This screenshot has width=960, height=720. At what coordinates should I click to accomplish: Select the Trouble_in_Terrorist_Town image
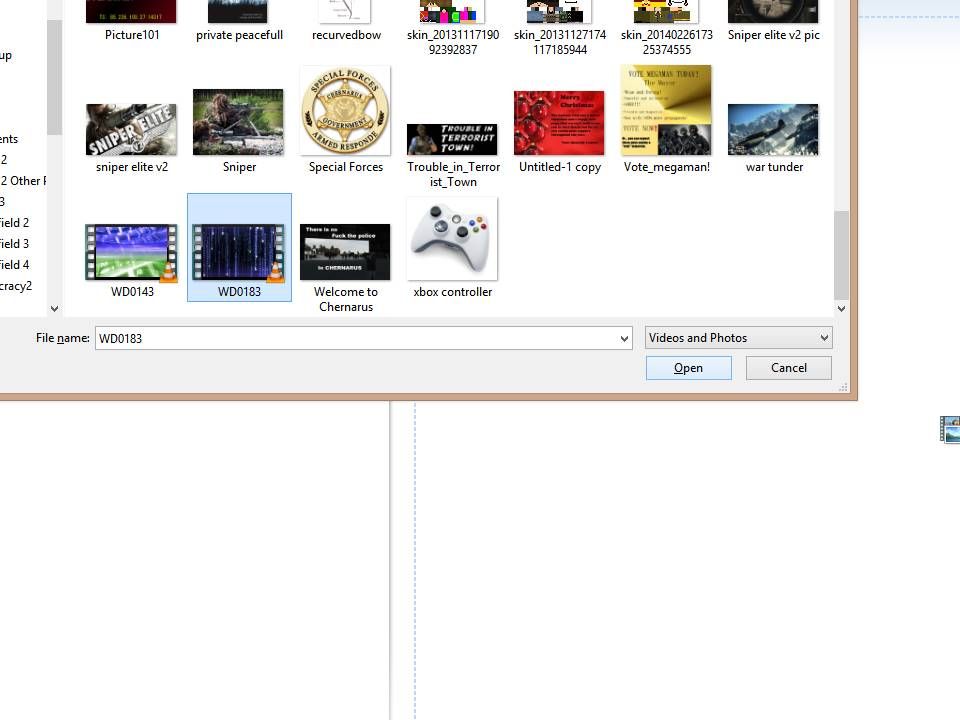coord(452,139)
